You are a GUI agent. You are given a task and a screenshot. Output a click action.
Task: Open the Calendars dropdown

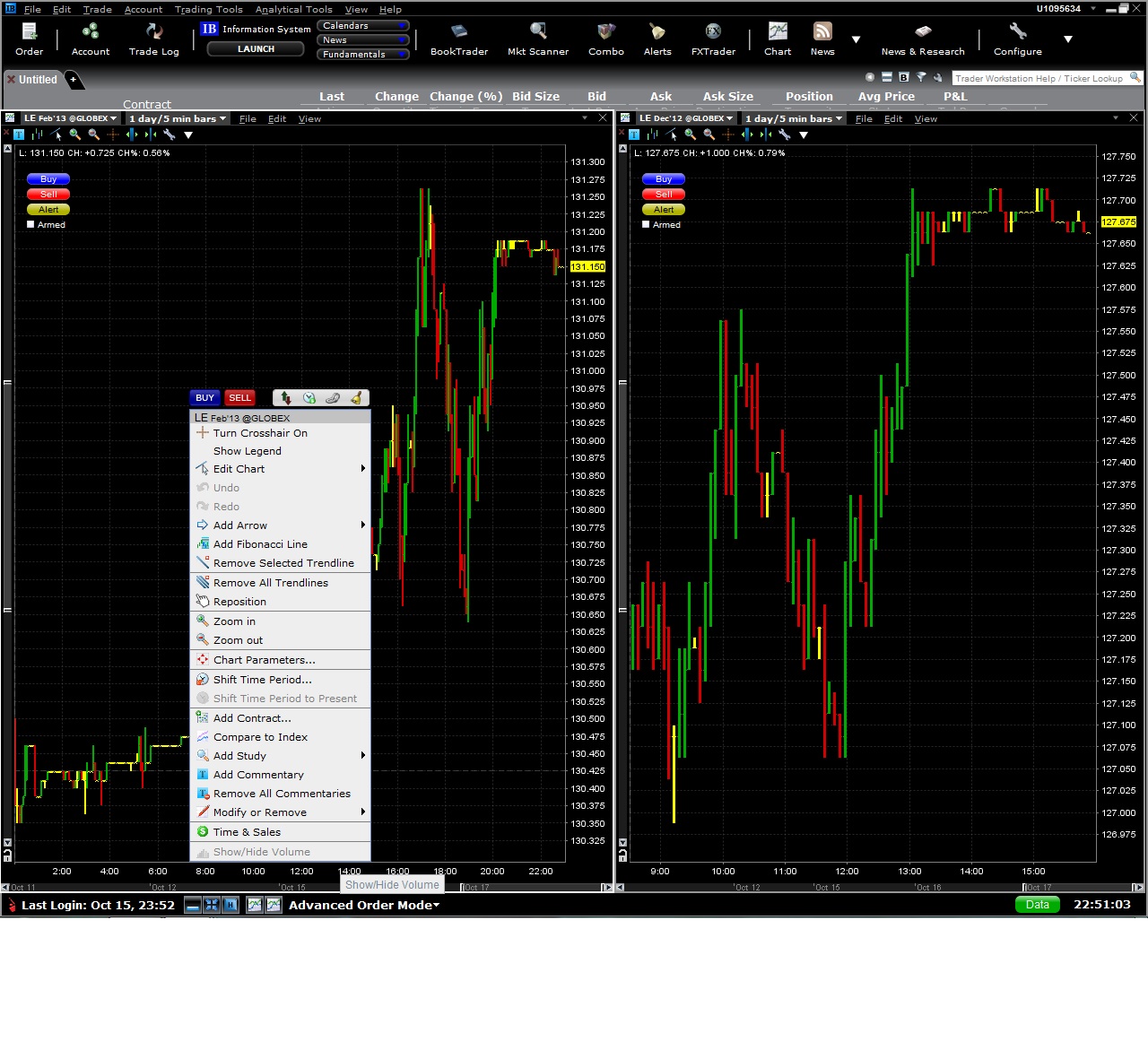(x=363, y=26)
